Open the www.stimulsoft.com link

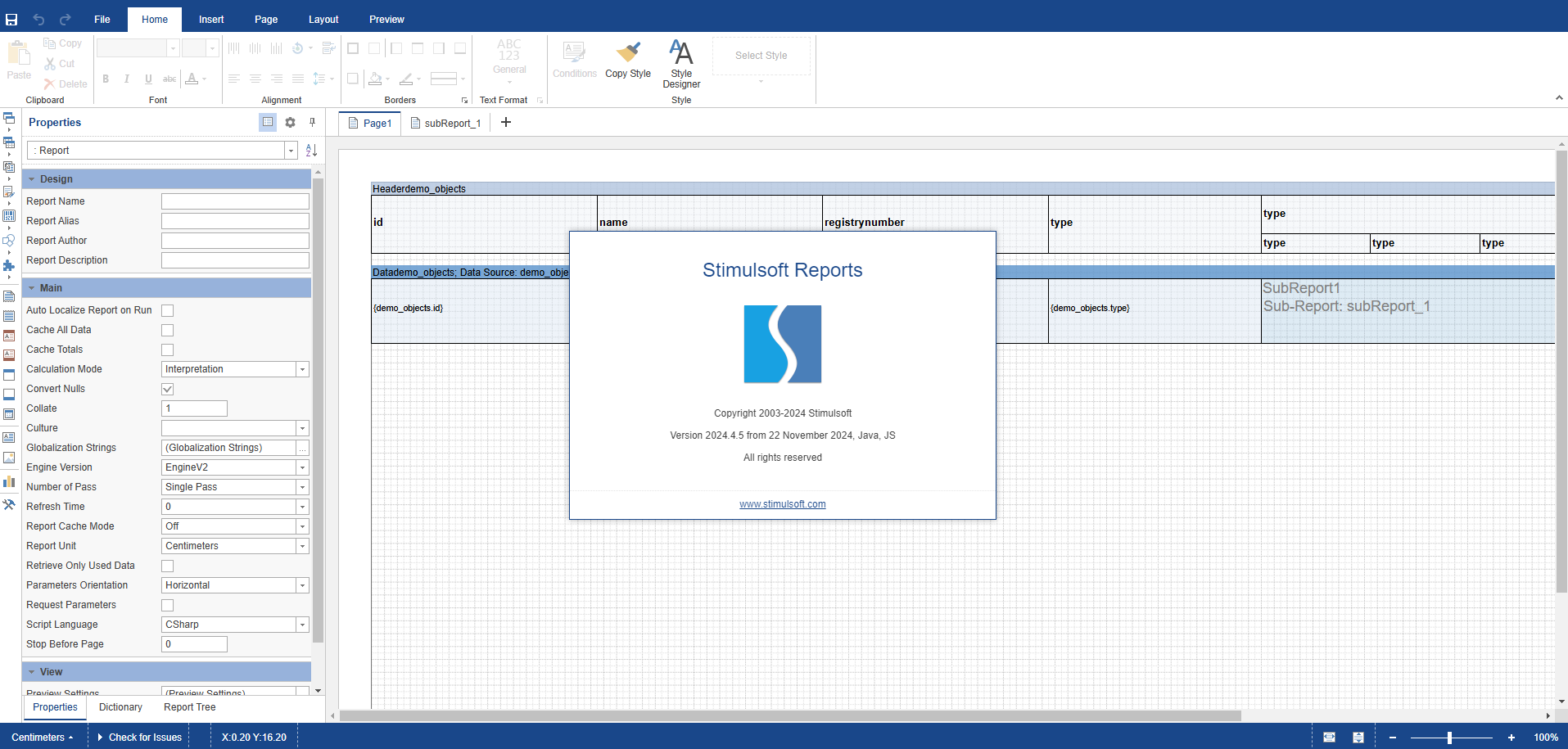783,504
